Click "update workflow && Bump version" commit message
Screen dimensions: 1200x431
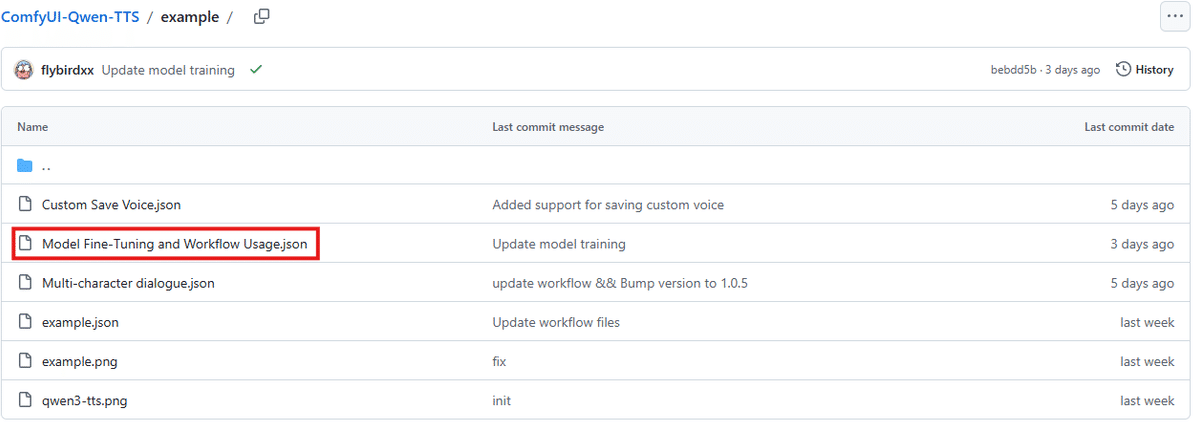619,283
